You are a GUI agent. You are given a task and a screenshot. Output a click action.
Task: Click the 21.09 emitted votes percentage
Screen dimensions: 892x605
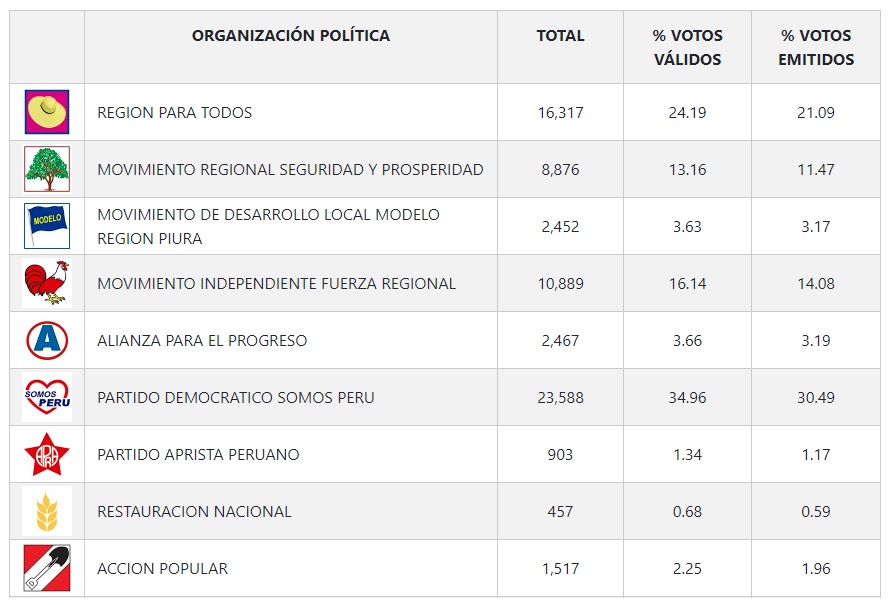pyautogui.click(x=817, y=113)
